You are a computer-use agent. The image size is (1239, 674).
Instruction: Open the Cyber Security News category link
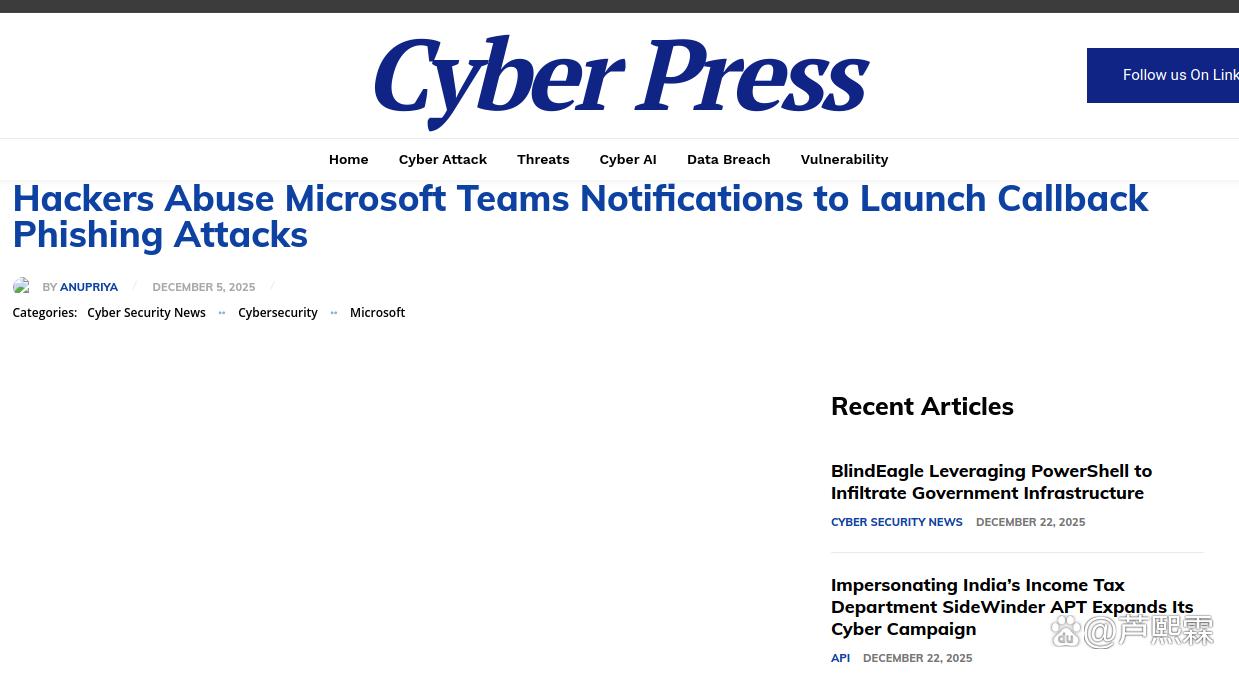(x=146, y=313)
